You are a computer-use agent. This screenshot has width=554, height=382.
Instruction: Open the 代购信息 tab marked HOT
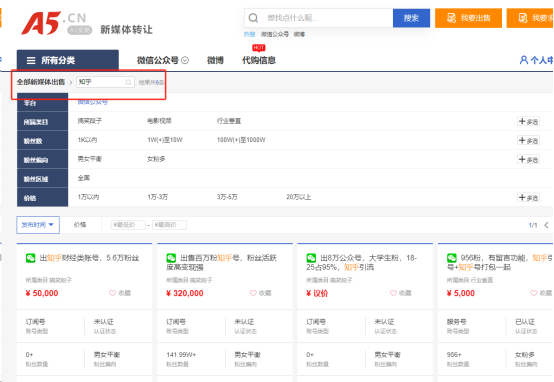tap(259, 60)
